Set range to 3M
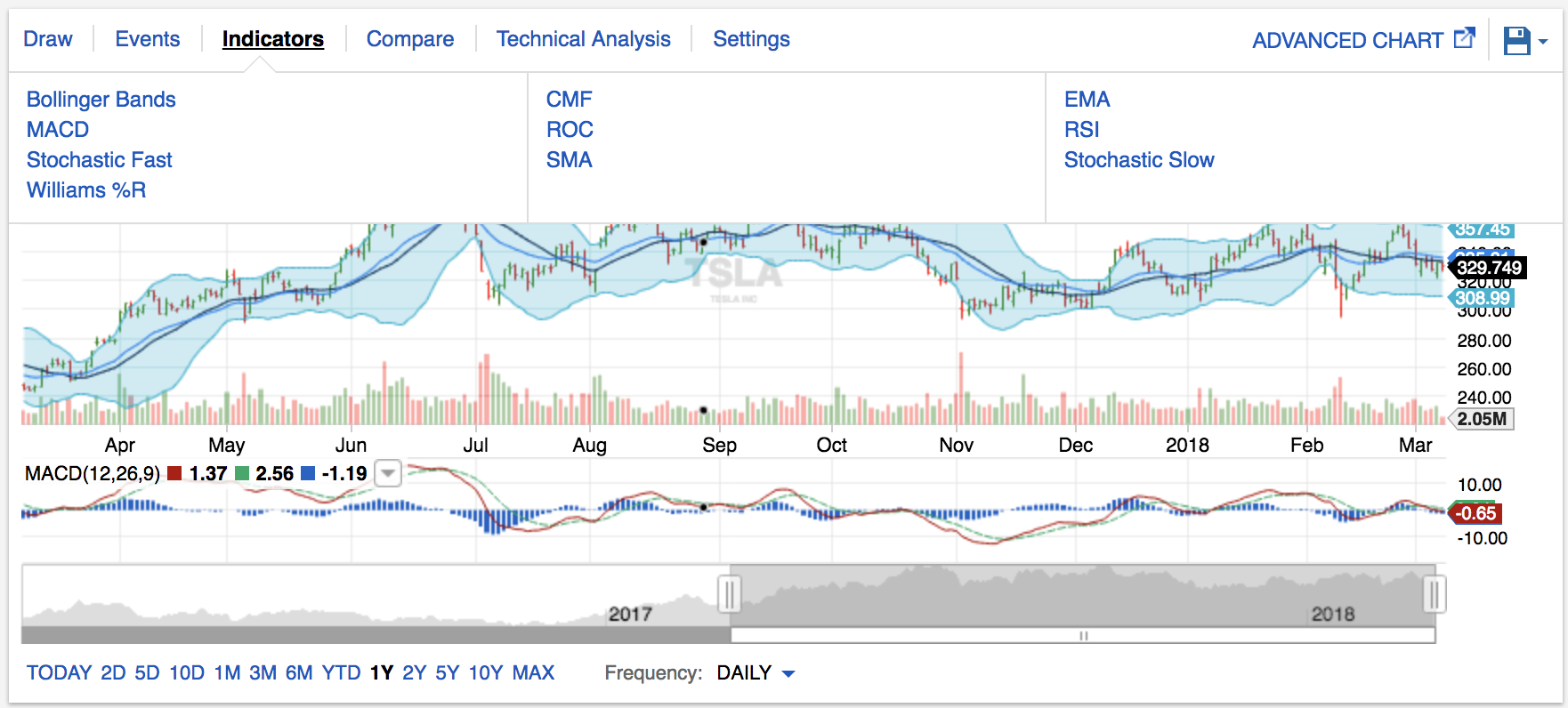This screenshot has width=1568, height=708. coord(263,673)
